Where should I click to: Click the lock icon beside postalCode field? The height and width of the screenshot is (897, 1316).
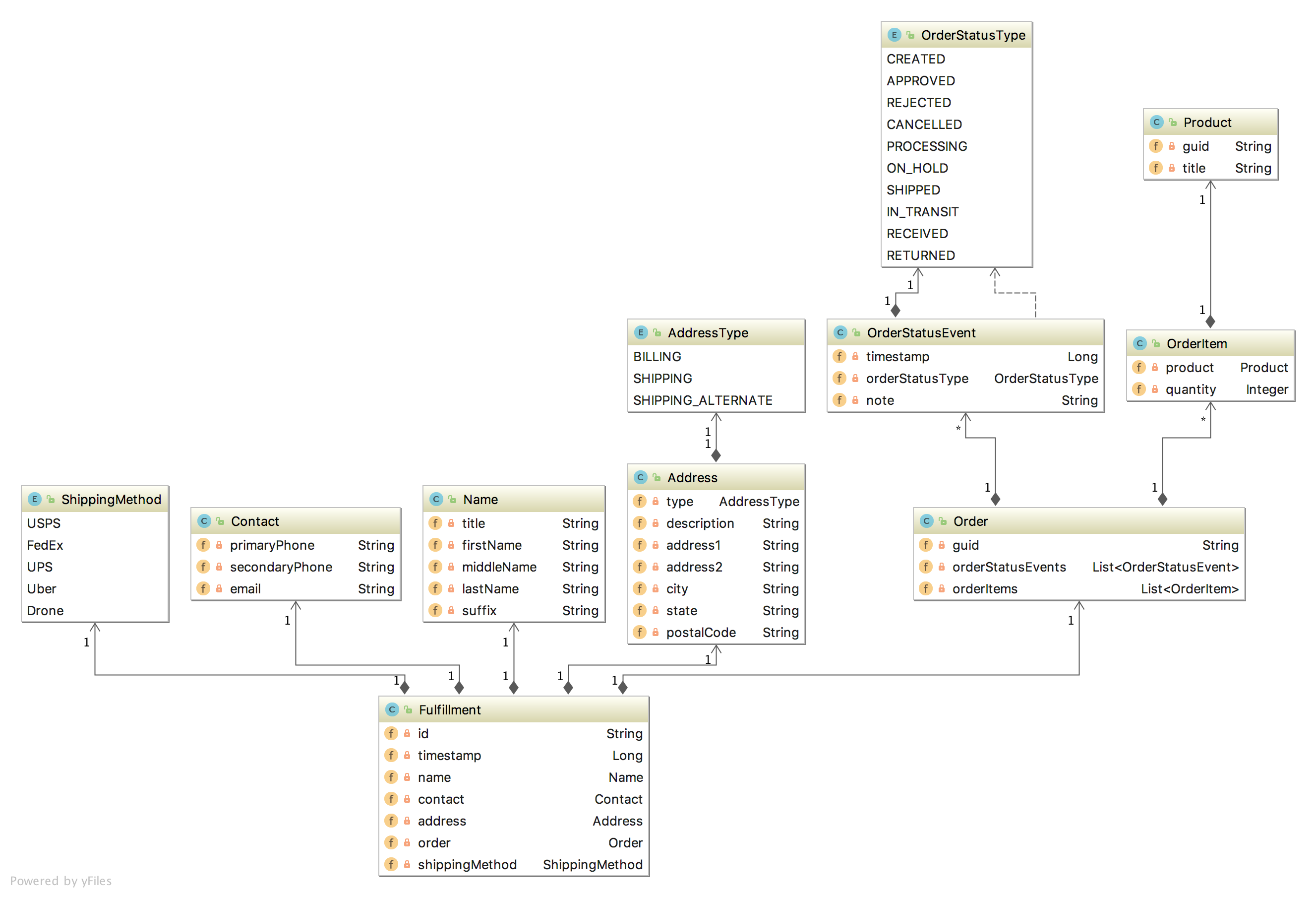tap(655, 633)
